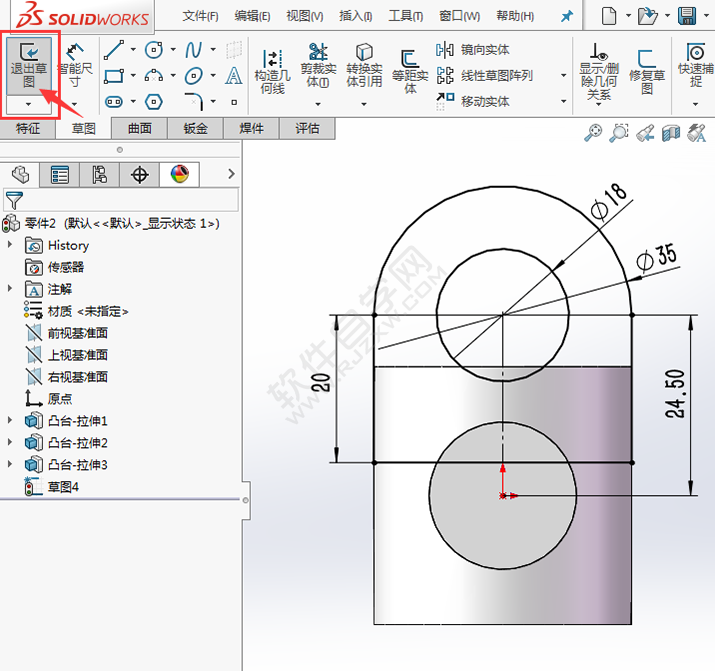Open the DimXpertManager tab
The width and height of the screenshot is (715, 671).
coord(140,175)
